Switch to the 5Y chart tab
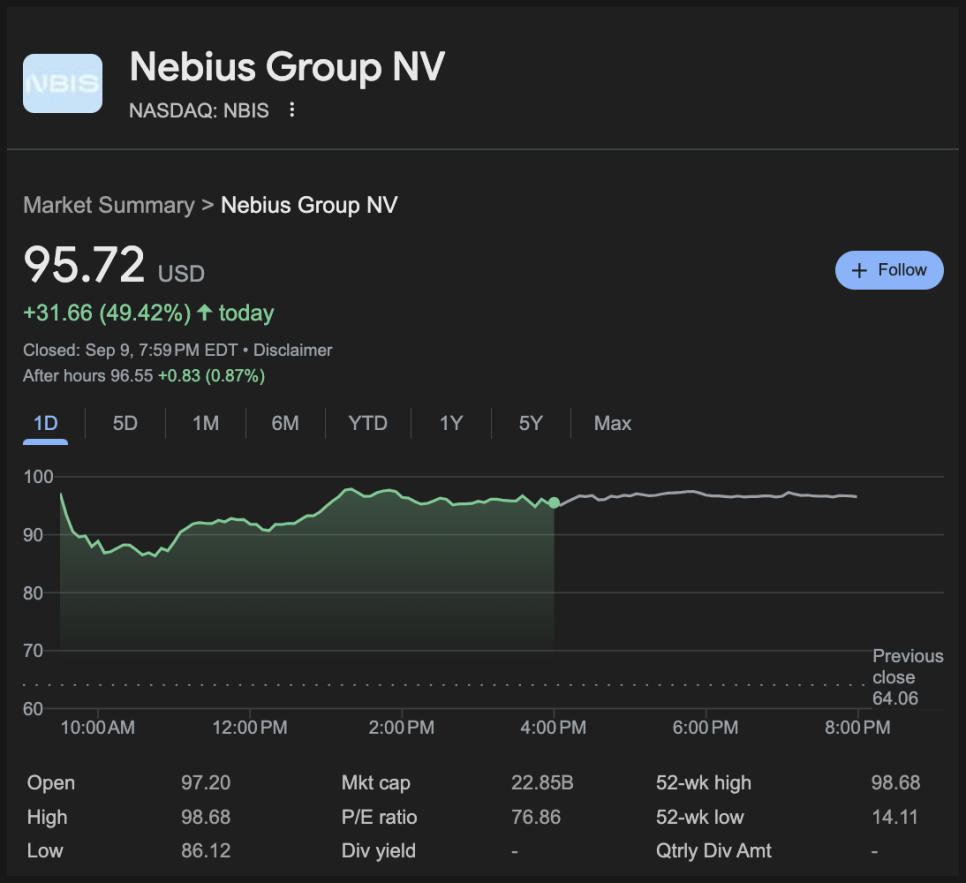Image resolution: width=966 pixels, height=883 pixels. coord(530,423)
